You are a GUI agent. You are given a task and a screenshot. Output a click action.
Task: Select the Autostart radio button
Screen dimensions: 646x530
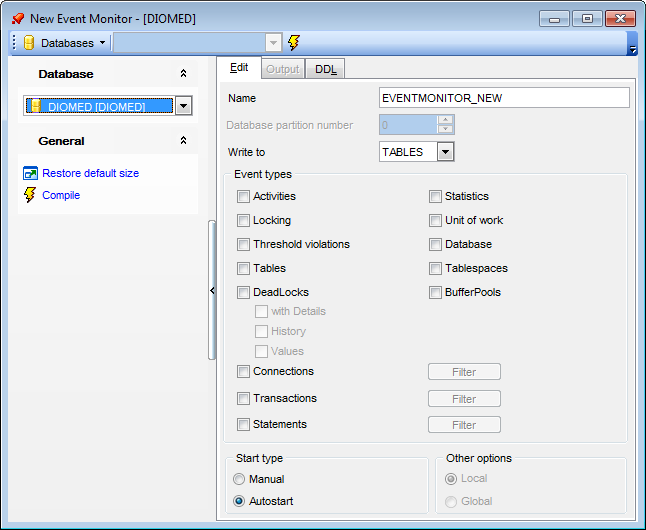click(x=239, y=501)
